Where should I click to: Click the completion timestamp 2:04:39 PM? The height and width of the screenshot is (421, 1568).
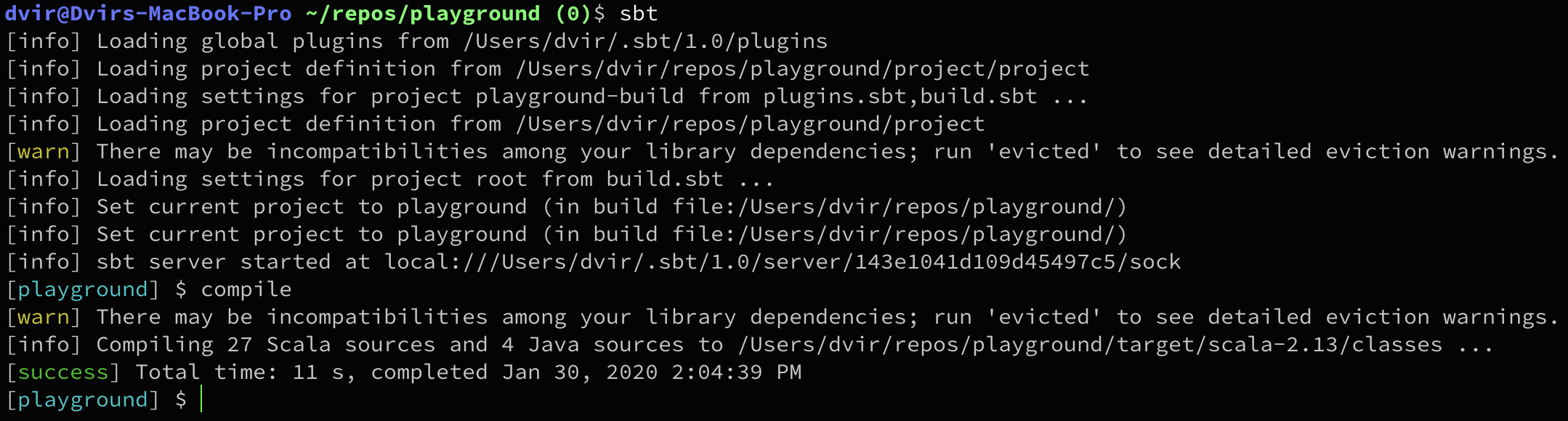click(x=736, y=372)
